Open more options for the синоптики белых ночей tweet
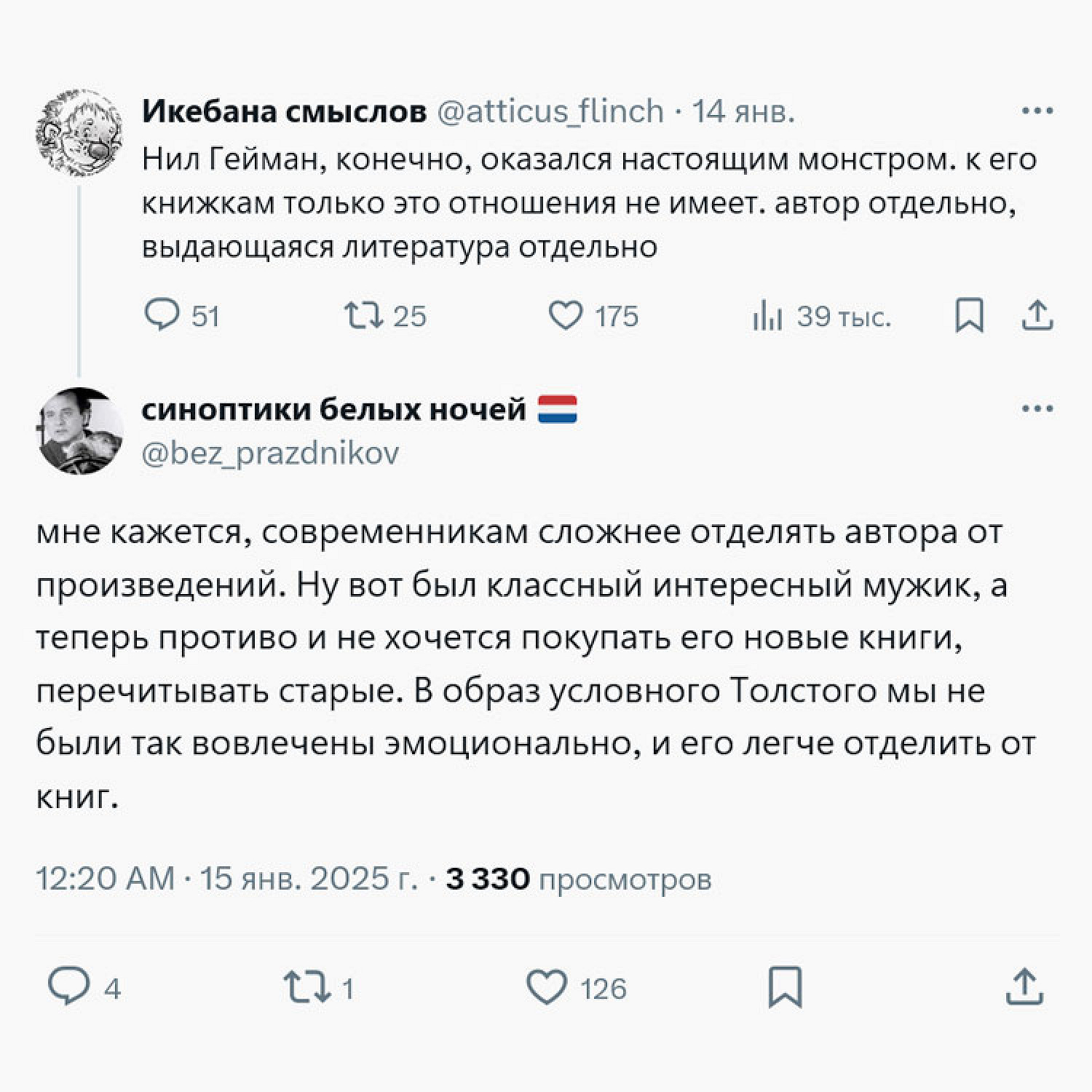1092x1092 pixels. click(1037, 408)
